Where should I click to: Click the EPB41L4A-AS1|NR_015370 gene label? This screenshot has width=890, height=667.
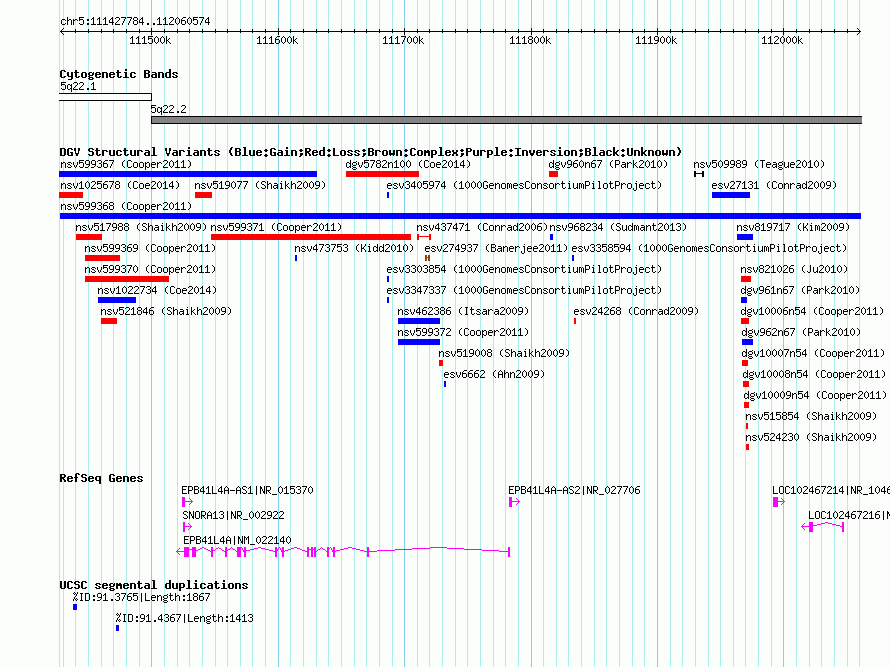(247, 490)
